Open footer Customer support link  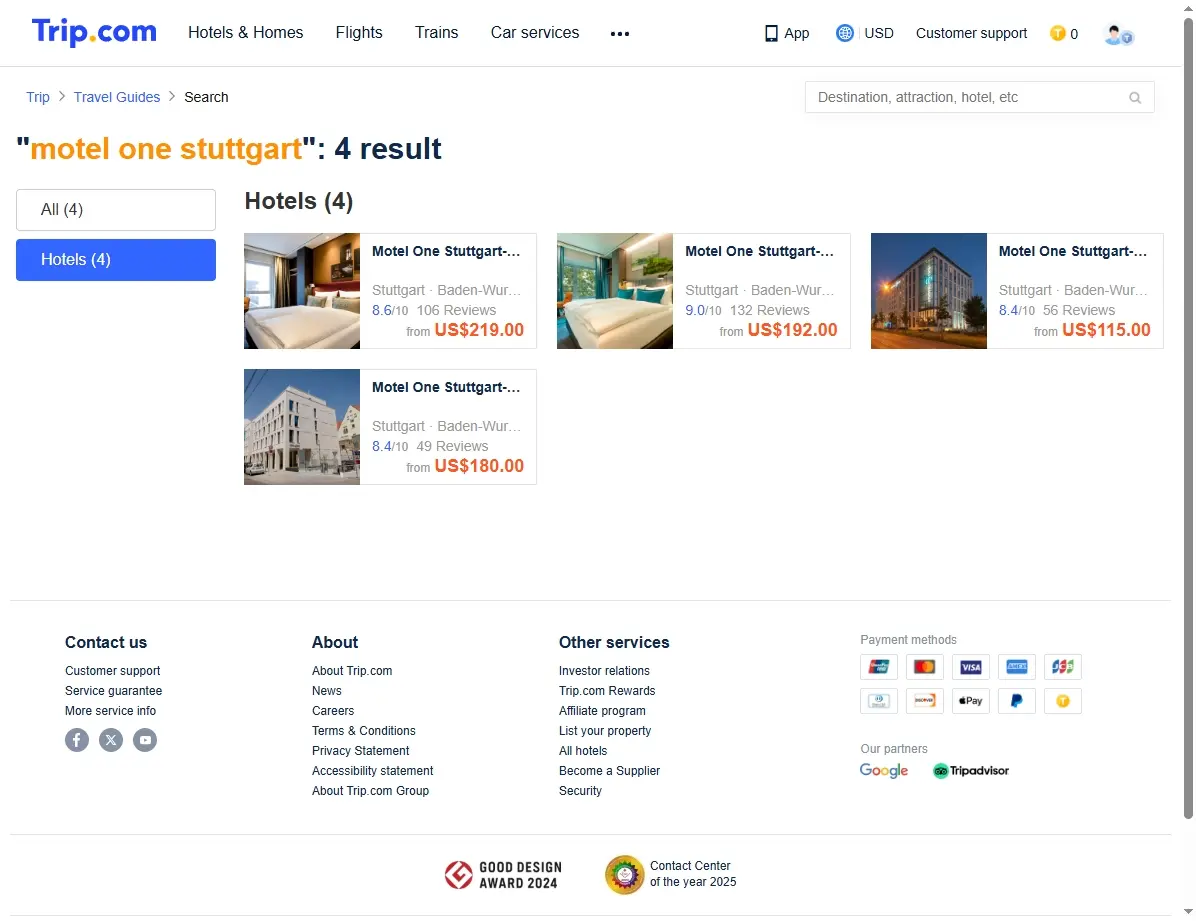click(113, 671)
